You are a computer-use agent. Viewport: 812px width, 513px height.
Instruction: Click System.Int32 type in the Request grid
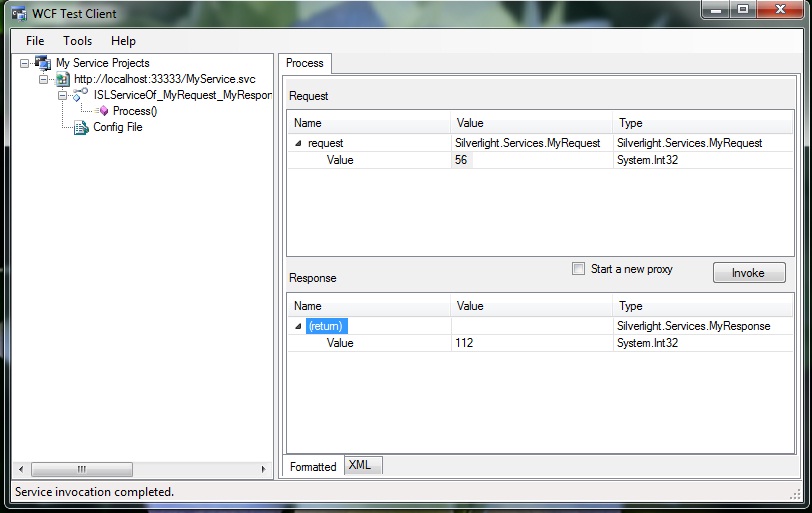coord(647,160)
